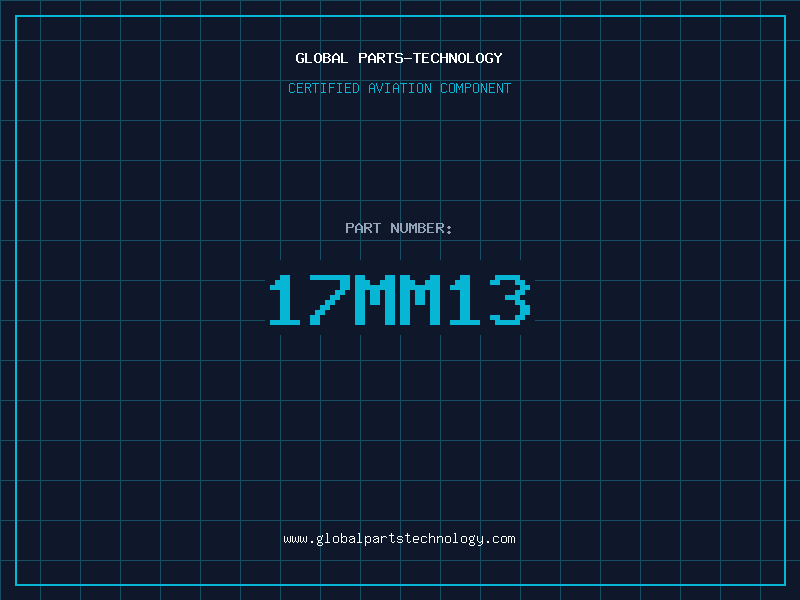Viewport: 800px width, 600px height.
Task: Open the www.globalpartstechnology.com link
Action: coord(399,539)
